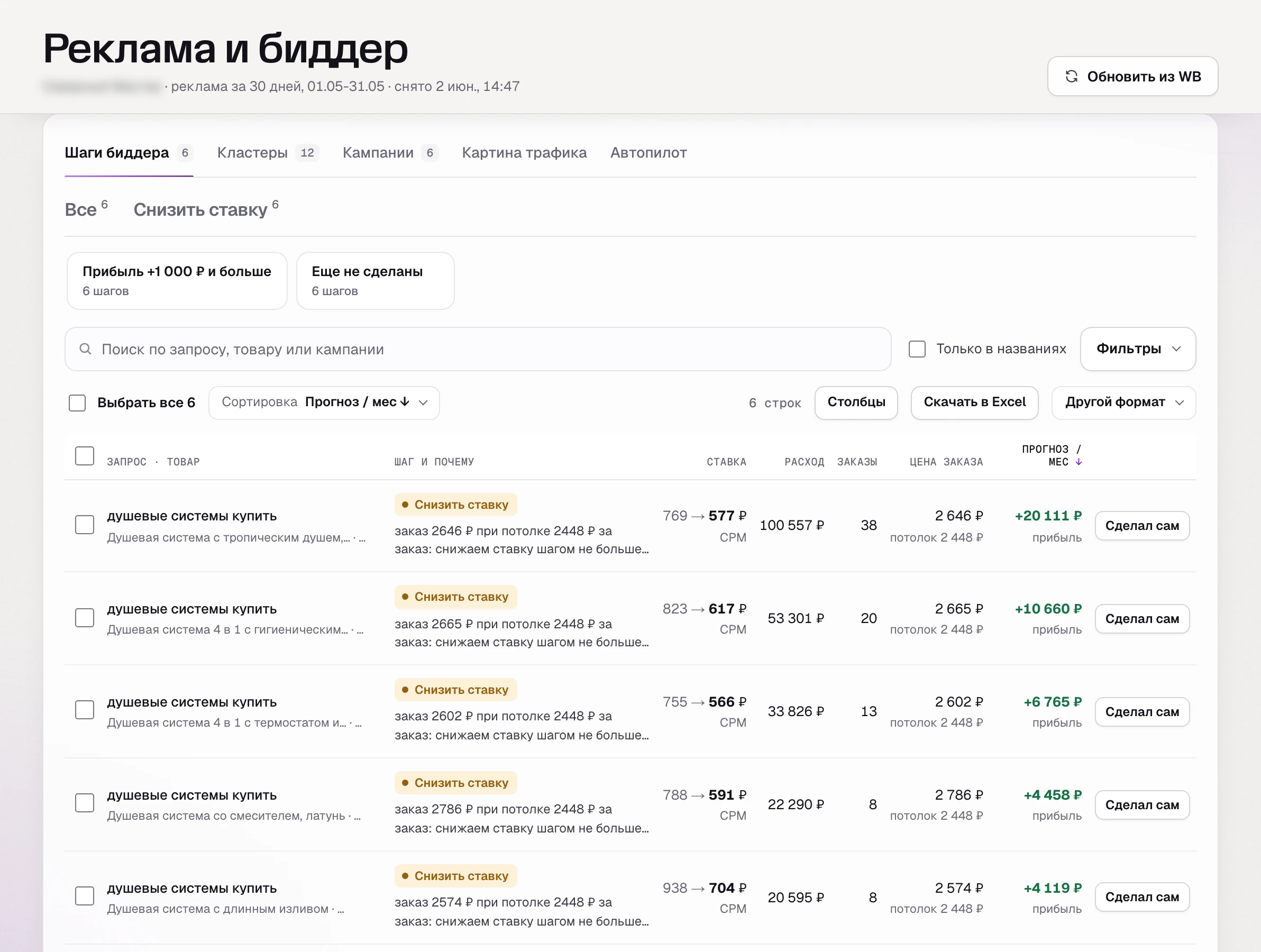Screen dimensions: 1261x952
Task: Click the СТАВКА column header
Action: 726,462
